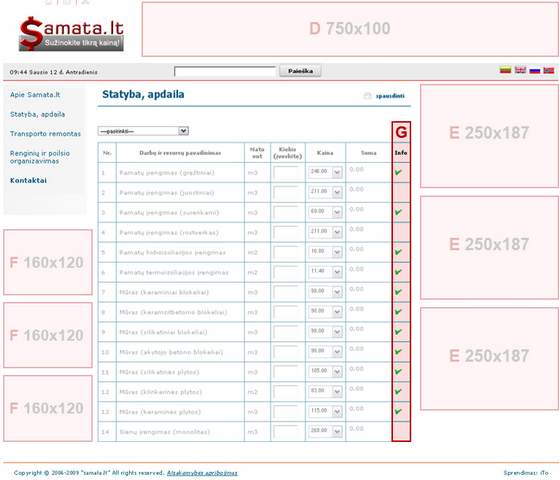The height and width of the screenshot is (480, 560).
Task: Open the price dropdown for row 14
Action: click(x=325, y=431)
